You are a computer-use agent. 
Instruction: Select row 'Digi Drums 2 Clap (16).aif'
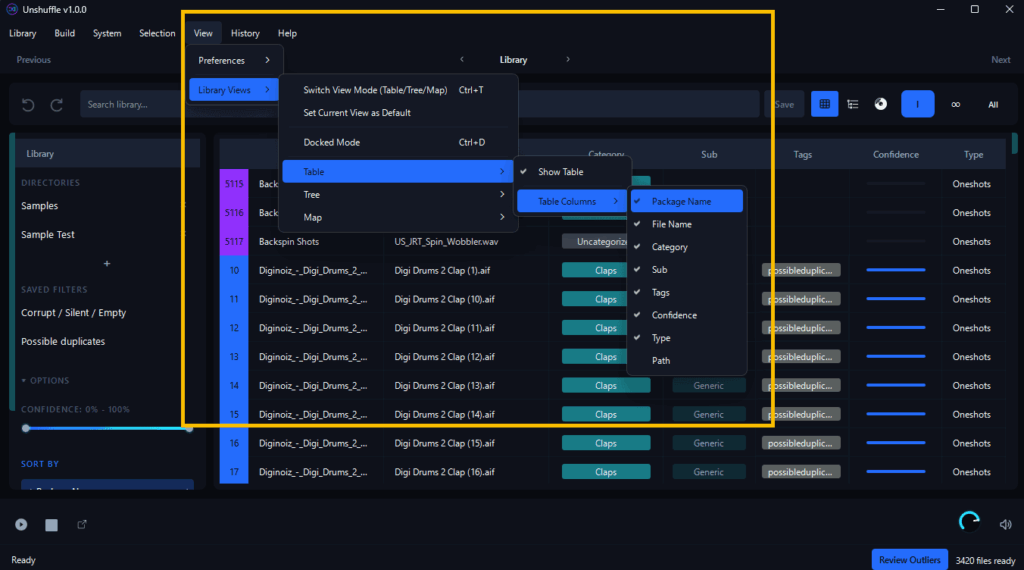444,472
